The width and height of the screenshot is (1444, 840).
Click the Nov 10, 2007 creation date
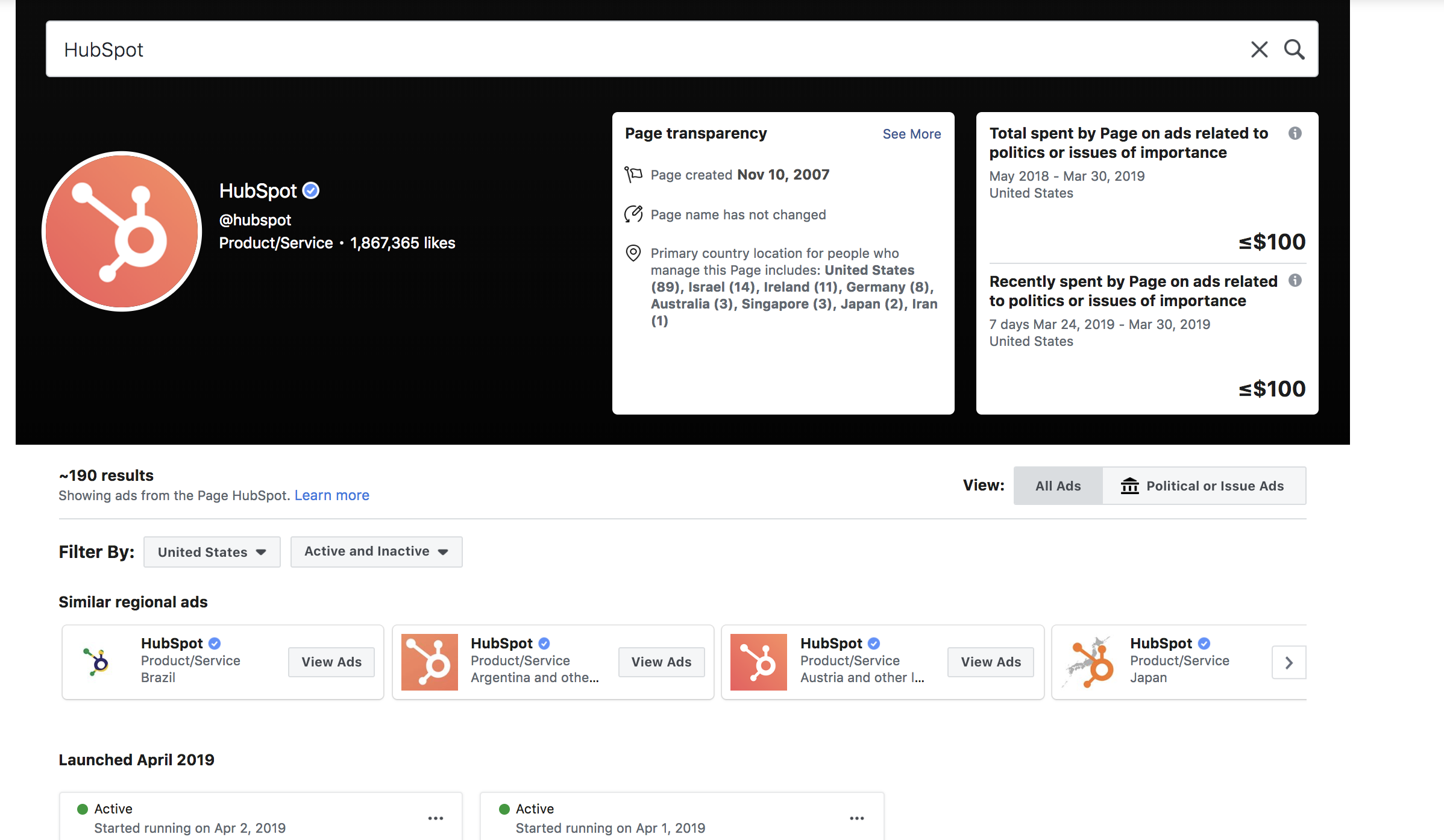point(783,175)
